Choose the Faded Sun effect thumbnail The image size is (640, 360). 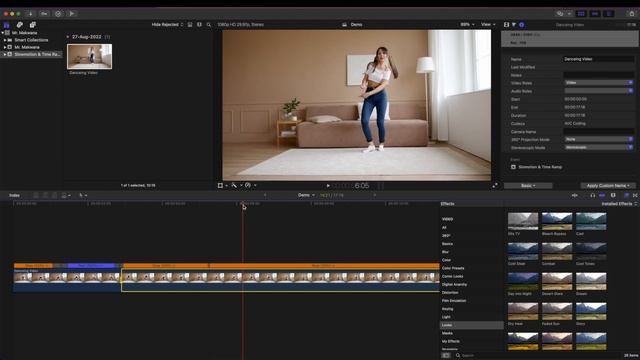[557, 311]
